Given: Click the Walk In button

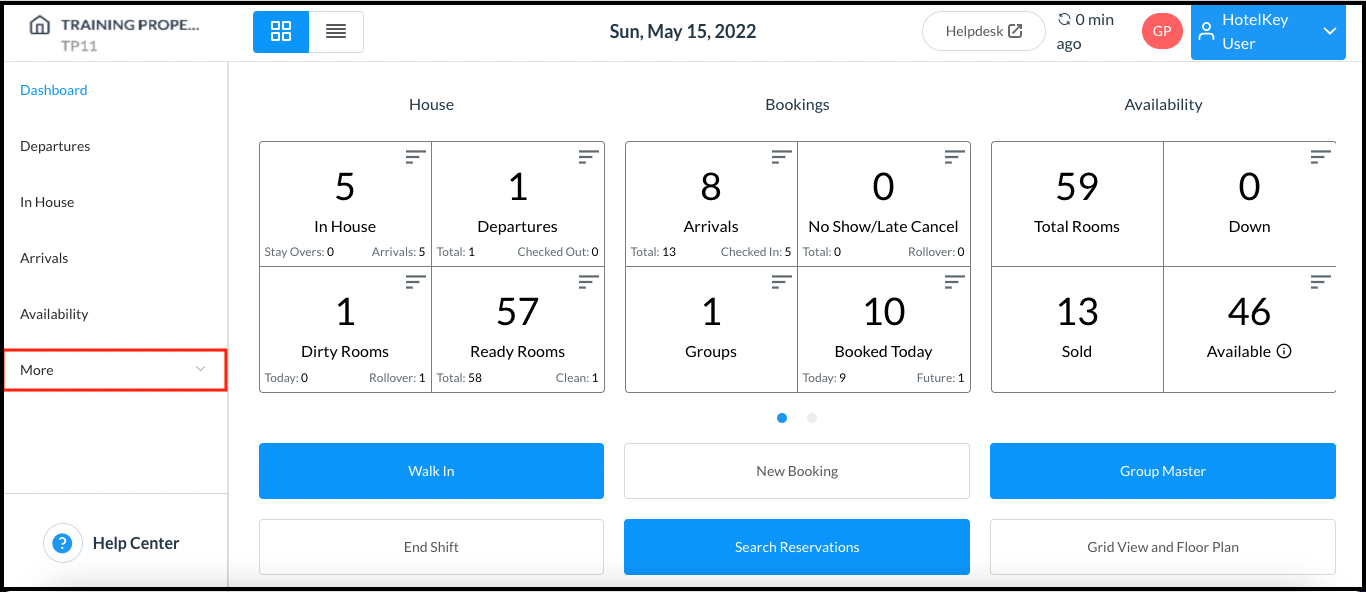Looking at the screenshot, I should click(x=431, y=470).
